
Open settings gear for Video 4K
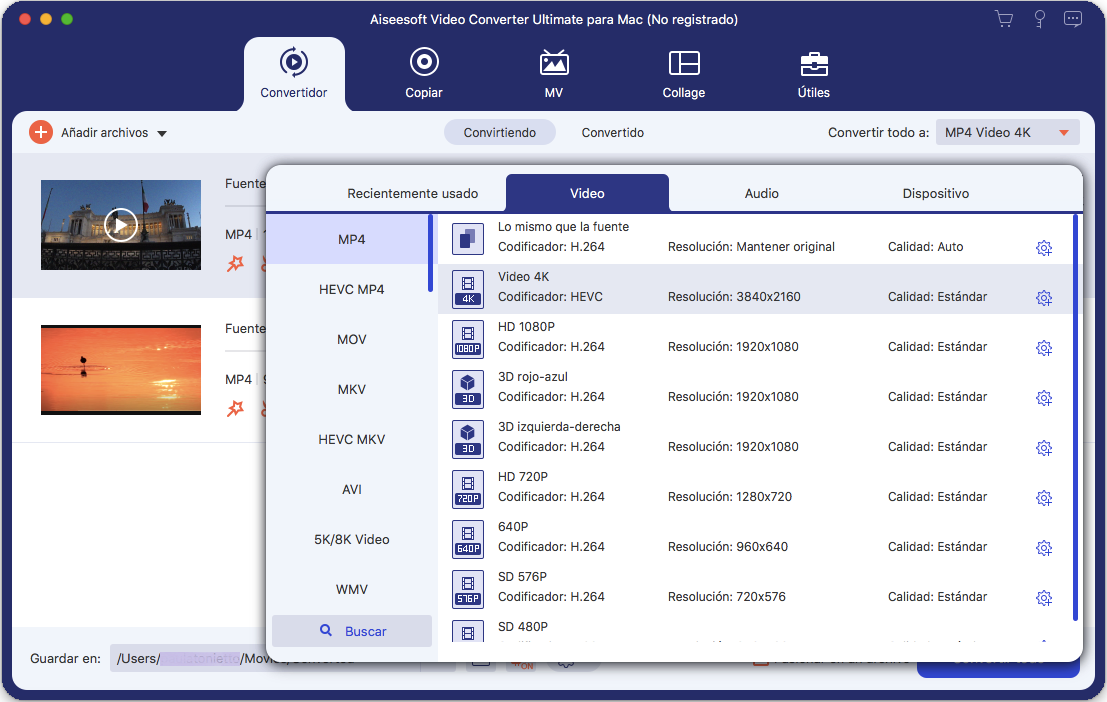coord(1043,298)
